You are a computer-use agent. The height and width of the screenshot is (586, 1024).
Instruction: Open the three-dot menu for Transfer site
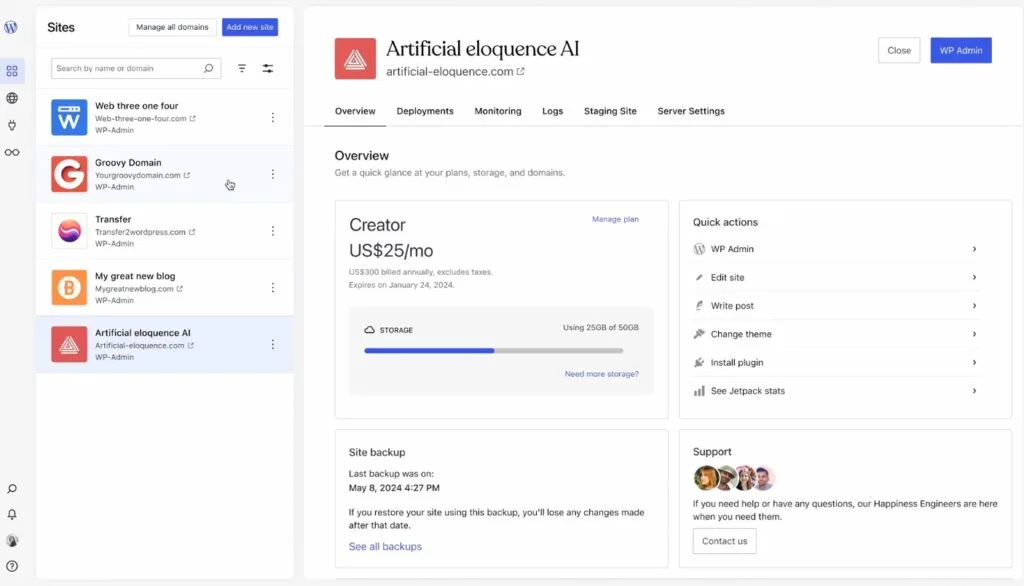pos(273,231)
